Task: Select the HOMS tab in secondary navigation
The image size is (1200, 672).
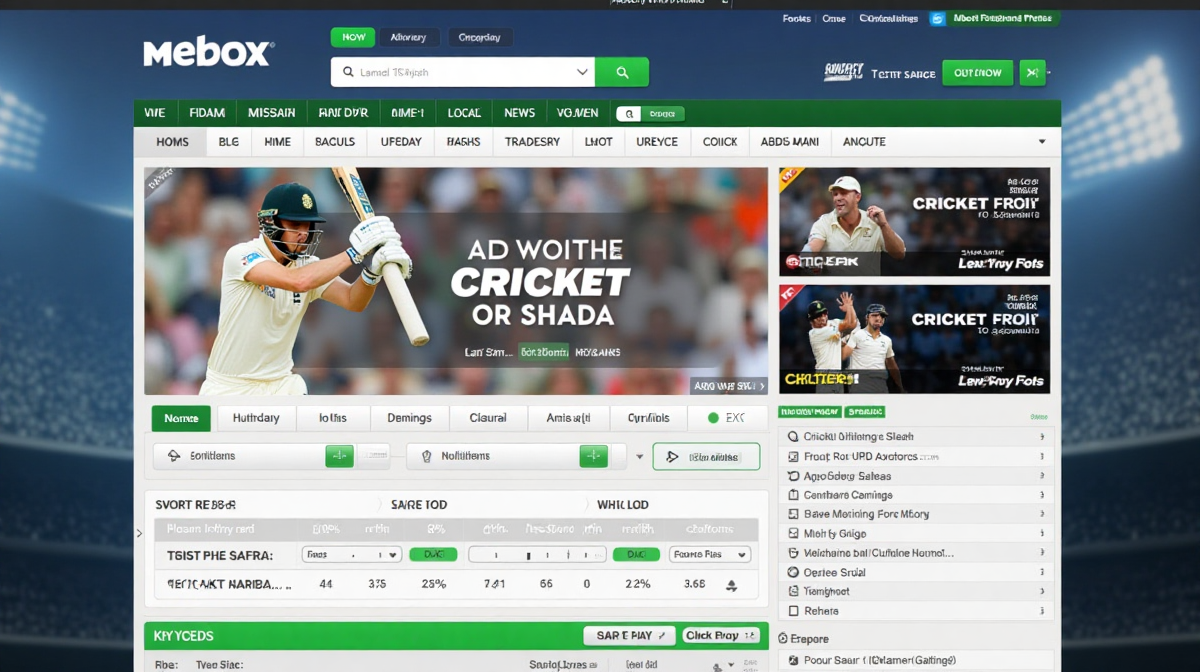Action: pyautogui.click(x=172, y=142)
